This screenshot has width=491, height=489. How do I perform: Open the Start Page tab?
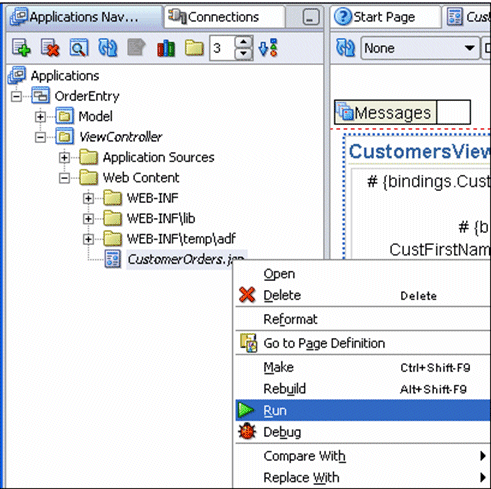point(386,17)
